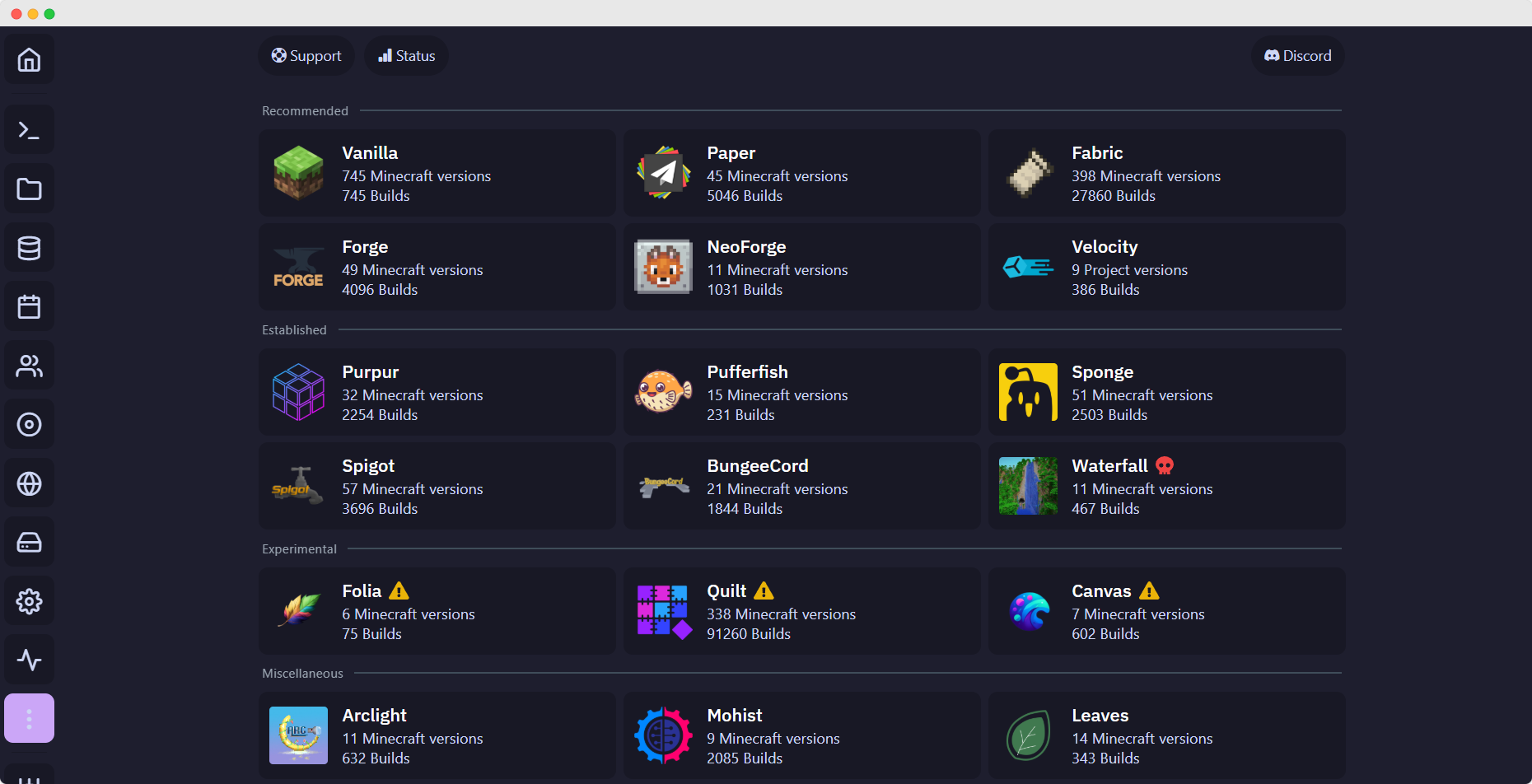Select the Purpur title text
The width and height of the screenshot is (1532, 784).
371,372
